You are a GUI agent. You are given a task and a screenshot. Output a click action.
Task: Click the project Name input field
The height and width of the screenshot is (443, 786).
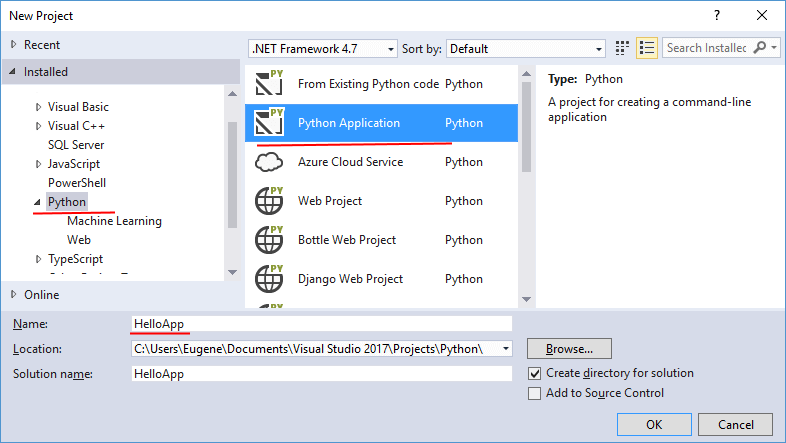321,324
